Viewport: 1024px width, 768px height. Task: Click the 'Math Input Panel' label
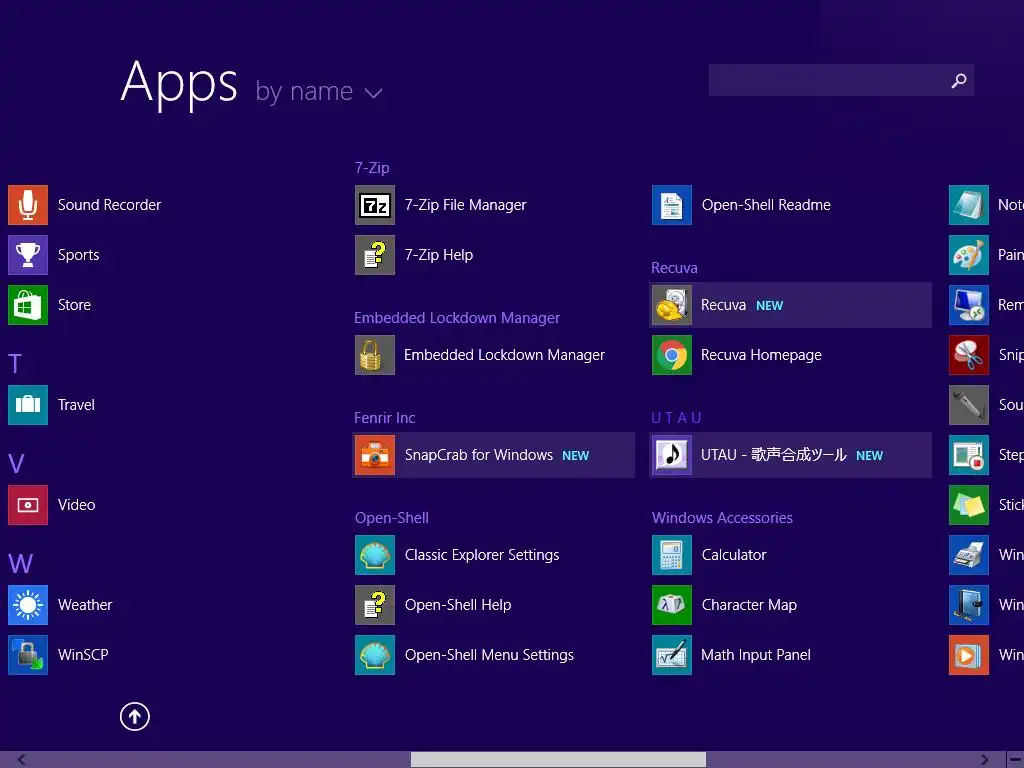[756, 655]
